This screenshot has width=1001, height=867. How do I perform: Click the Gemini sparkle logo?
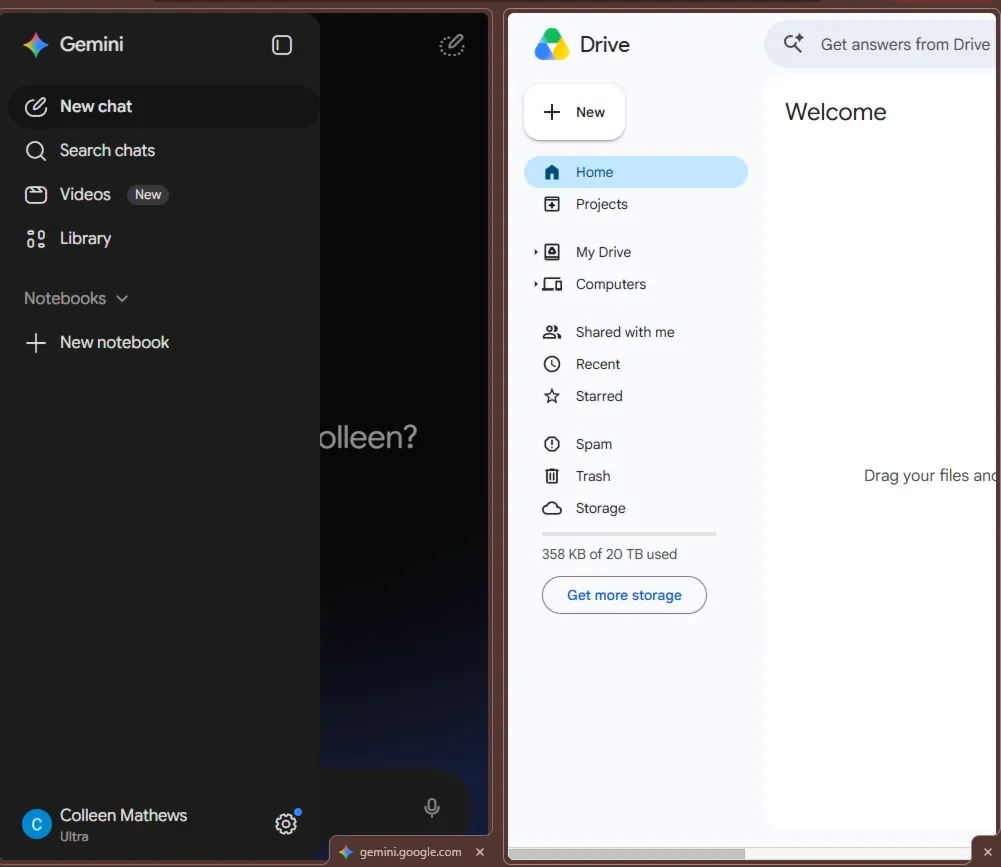(36, 45)
